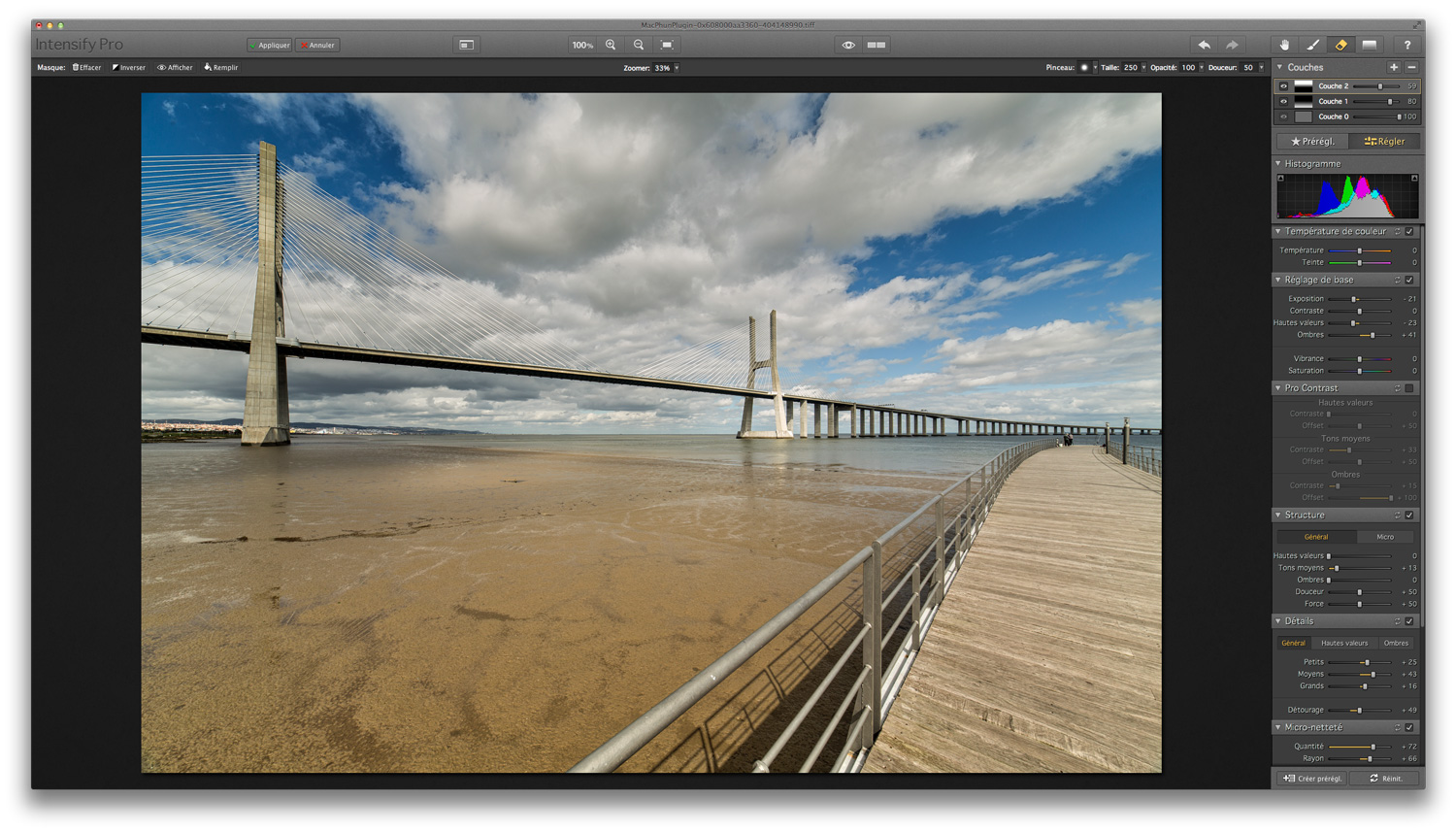Image resolution: width=1456 pixels, height=832 pixels.
Task: Toggle histogram highlight clipping indicator
Action: coord(1414,179)
